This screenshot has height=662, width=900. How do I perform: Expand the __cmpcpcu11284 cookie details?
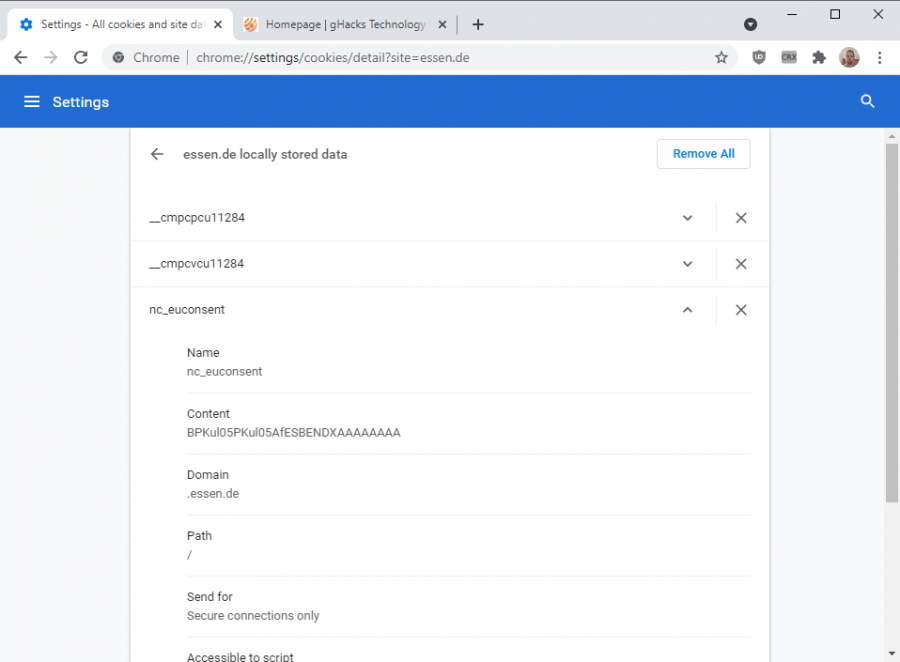688,218
